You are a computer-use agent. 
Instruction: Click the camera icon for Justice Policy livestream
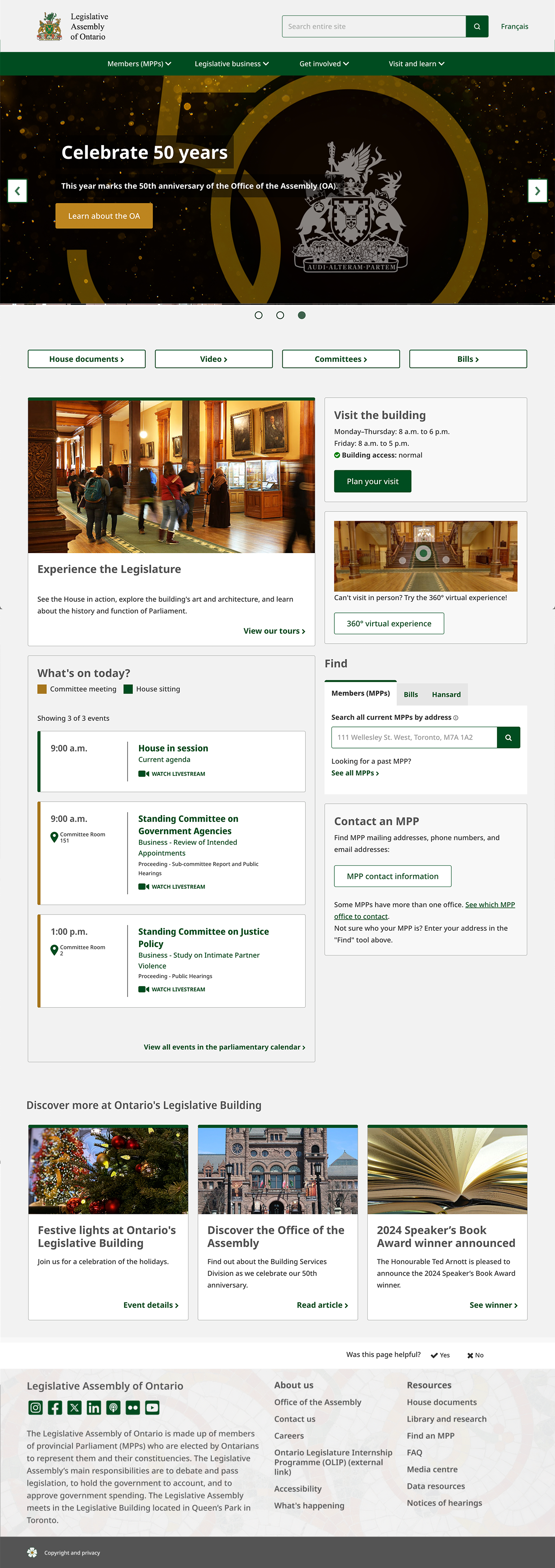pyautogui.click(x=144, y=990)
